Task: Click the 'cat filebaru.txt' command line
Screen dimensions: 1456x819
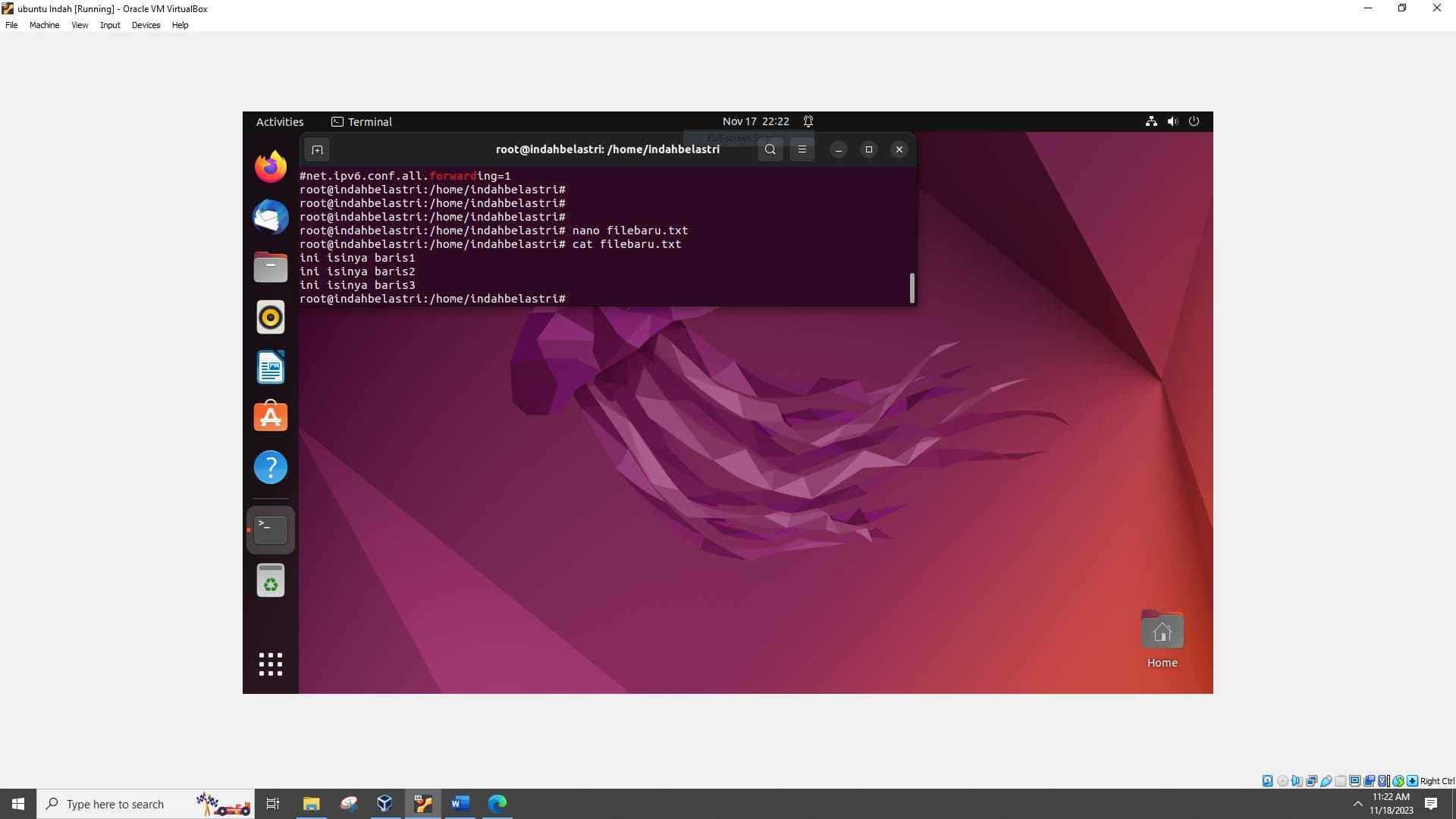Action: pyautogui.click(x=491, y=244)
